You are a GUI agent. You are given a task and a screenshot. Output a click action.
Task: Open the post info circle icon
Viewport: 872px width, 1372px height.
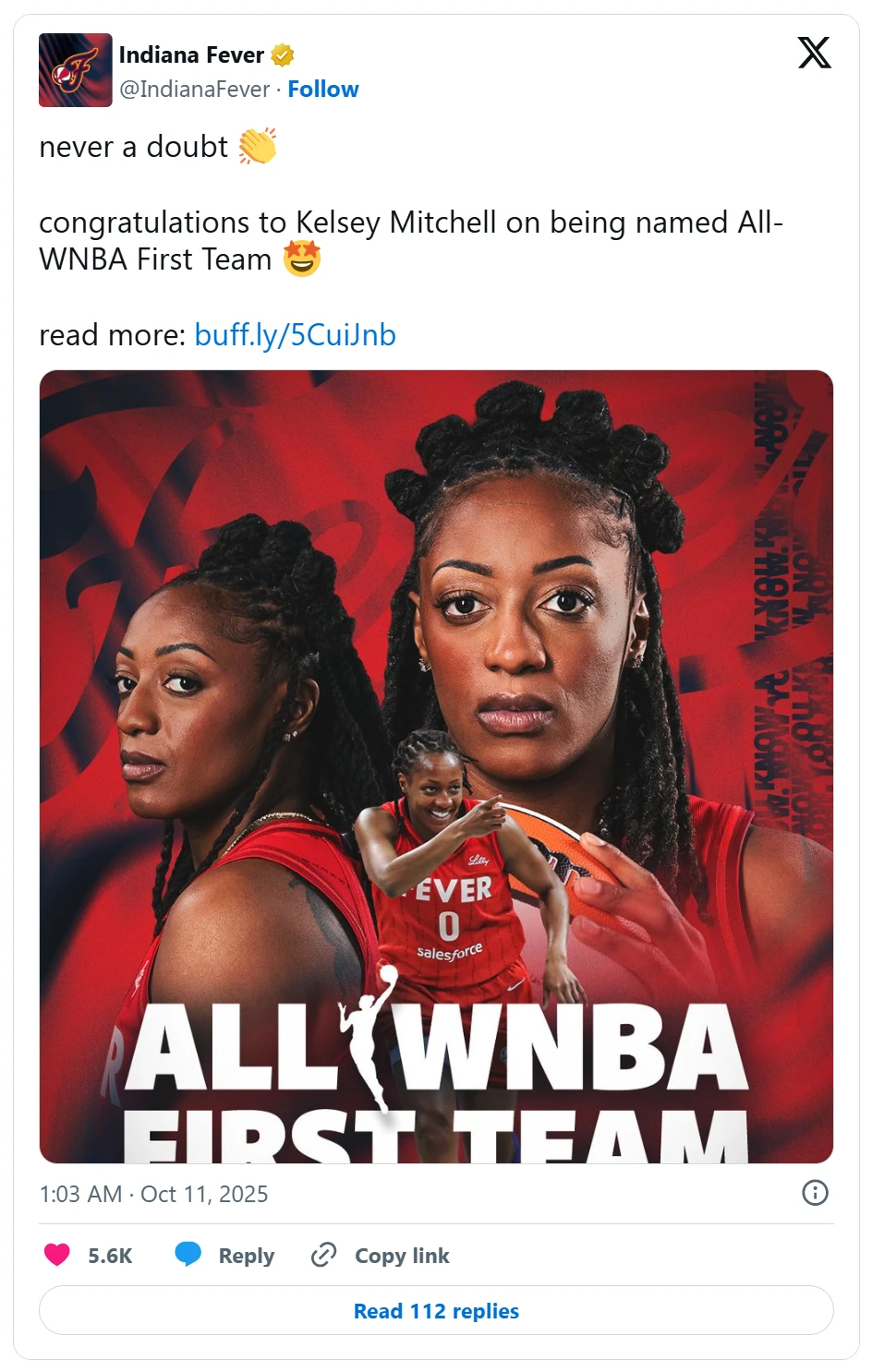[x=815, y=1193]
